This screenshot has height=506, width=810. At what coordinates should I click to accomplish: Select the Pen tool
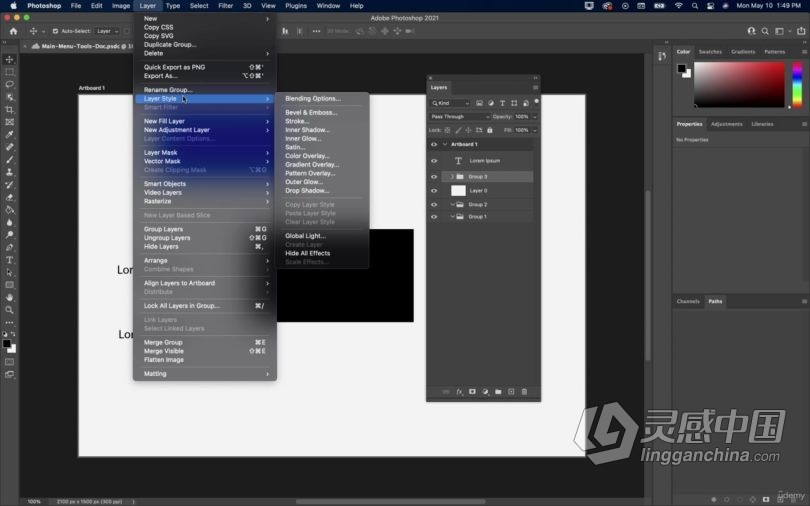9,247
